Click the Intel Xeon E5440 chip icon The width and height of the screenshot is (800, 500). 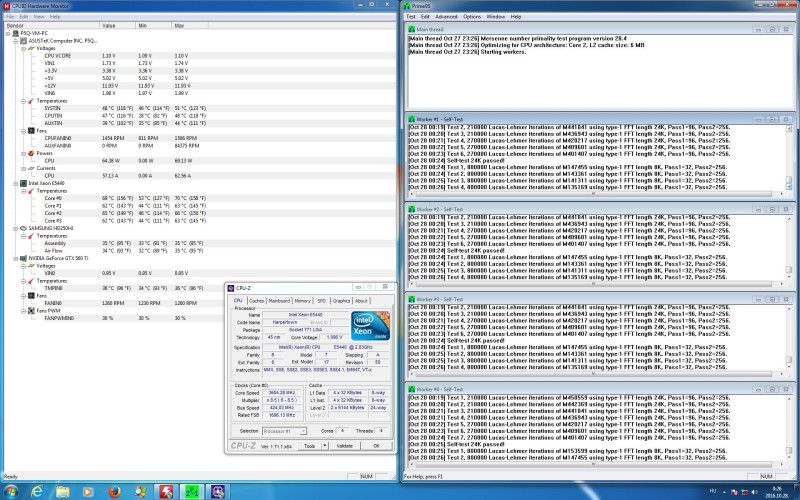[x=23, y=183]
